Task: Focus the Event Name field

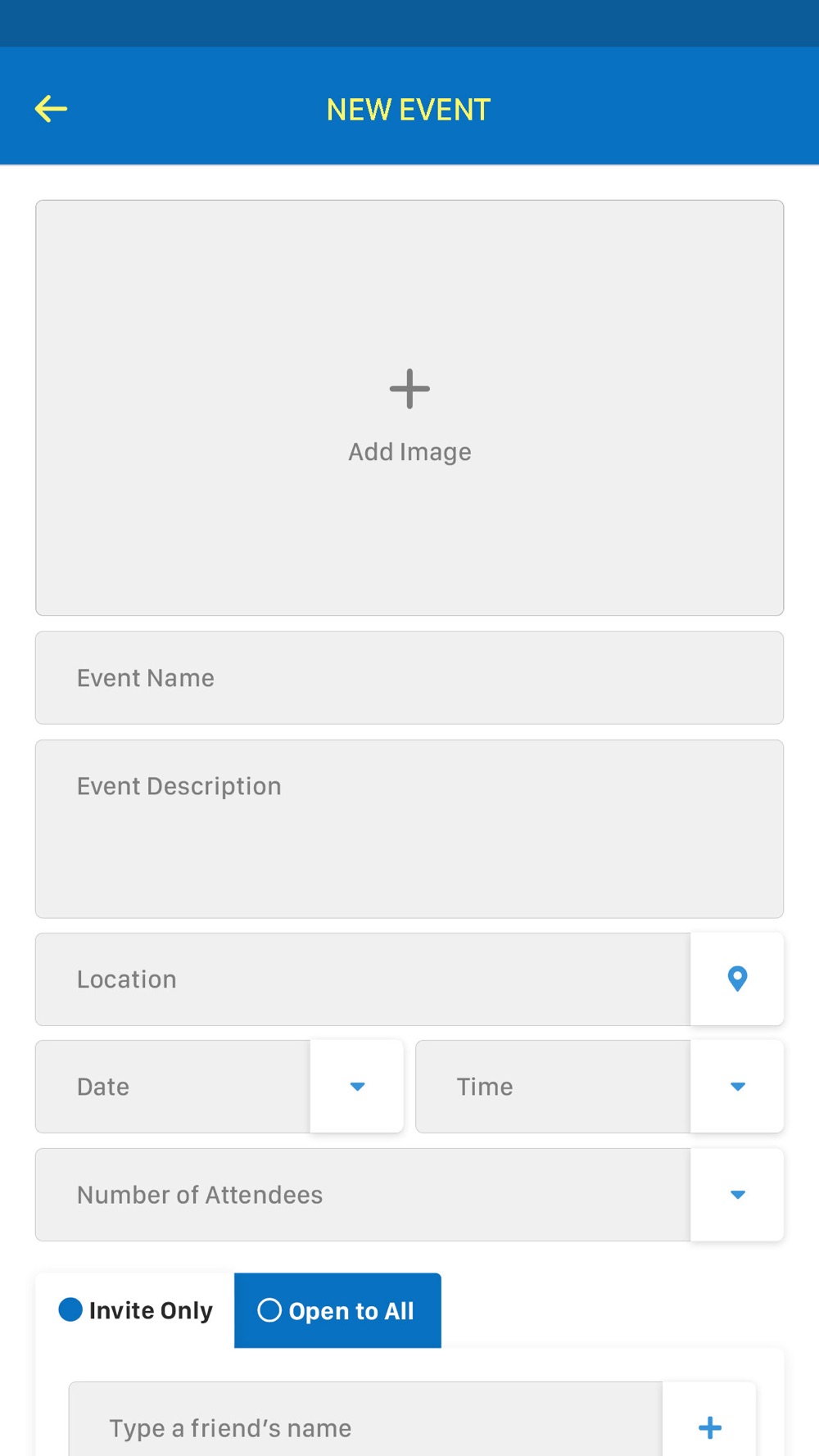Action: (x=409, y=678)
